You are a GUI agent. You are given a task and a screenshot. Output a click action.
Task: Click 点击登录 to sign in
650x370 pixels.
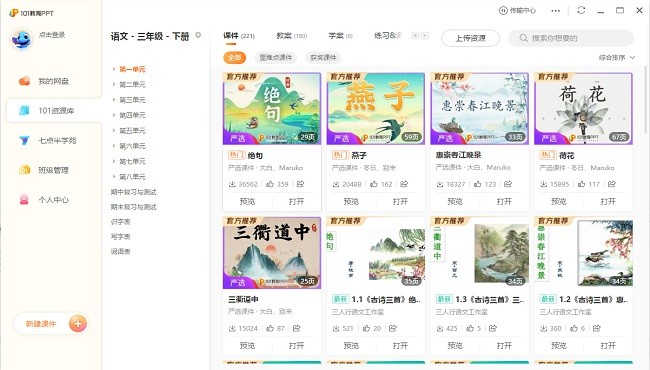coord(52,35)
